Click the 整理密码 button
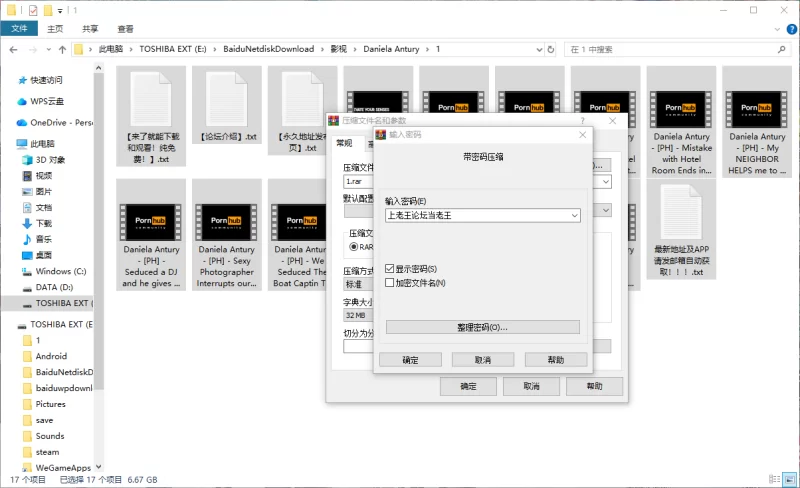800x488 pixels. click(482, 327)
